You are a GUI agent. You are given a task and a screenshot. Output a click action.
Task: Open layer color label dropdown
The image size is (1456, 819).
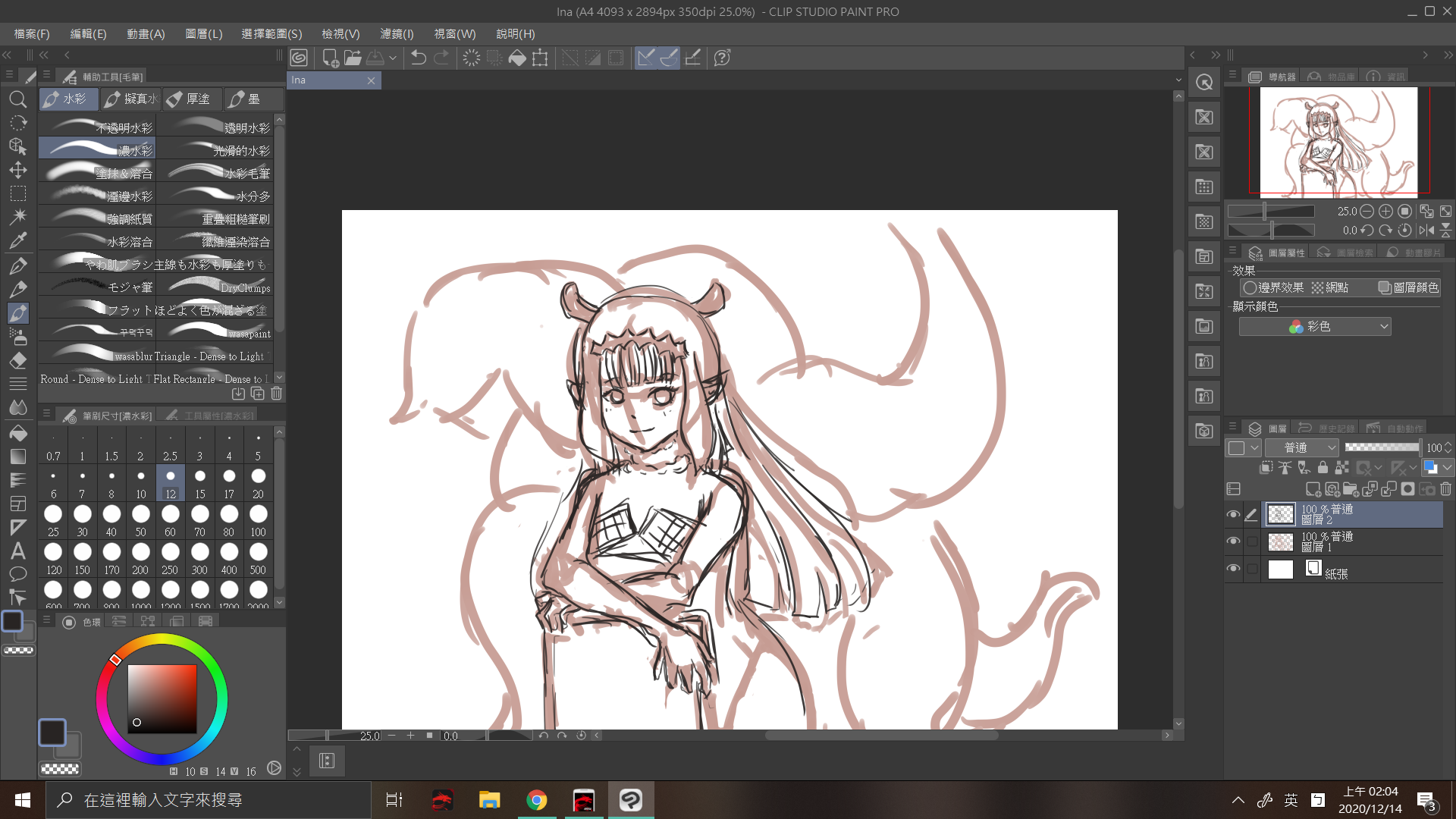pos(1244,447)
